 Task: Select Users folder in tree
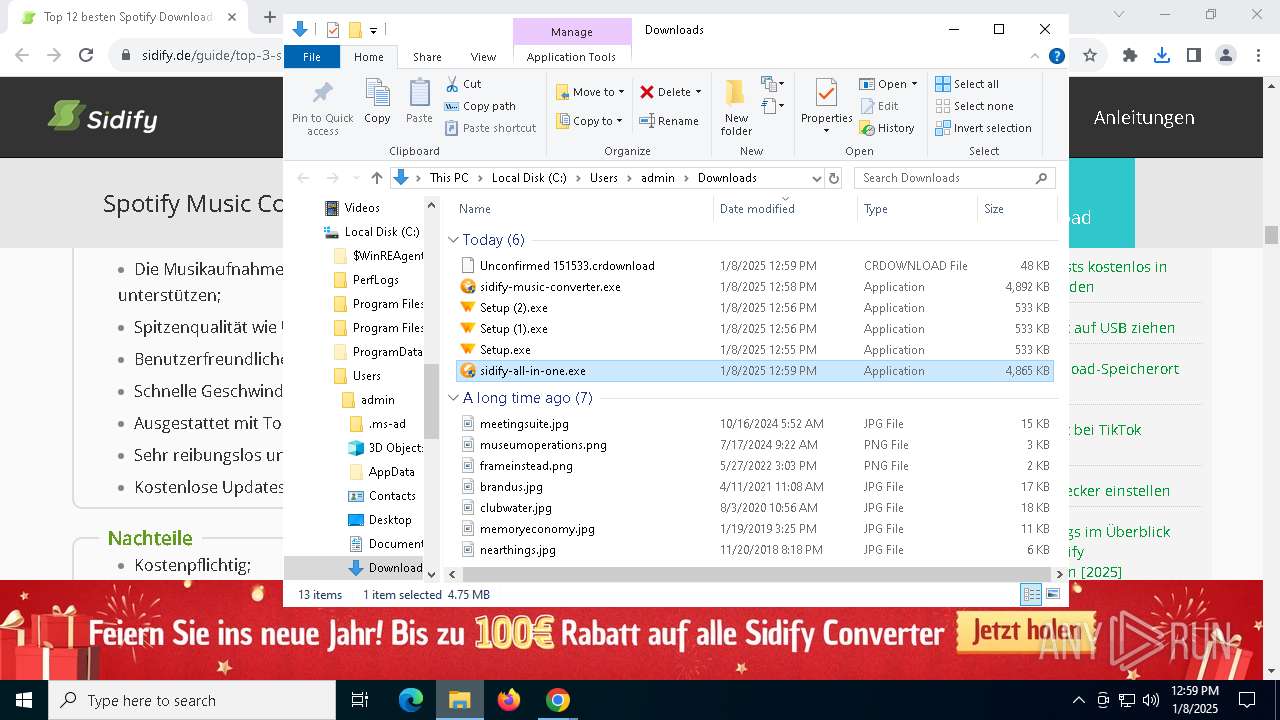click(366, 376)
